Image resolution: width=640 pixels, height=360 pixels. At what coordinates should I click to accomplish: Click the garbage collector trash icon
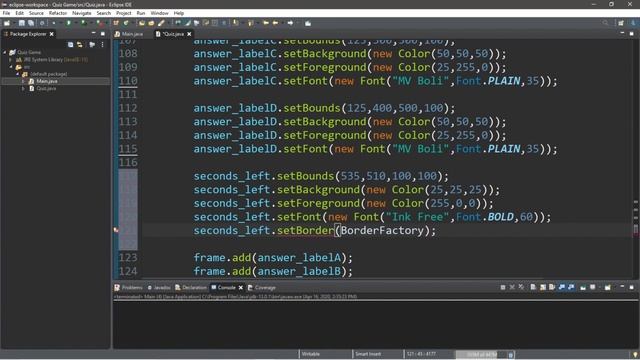pos(511,355)
